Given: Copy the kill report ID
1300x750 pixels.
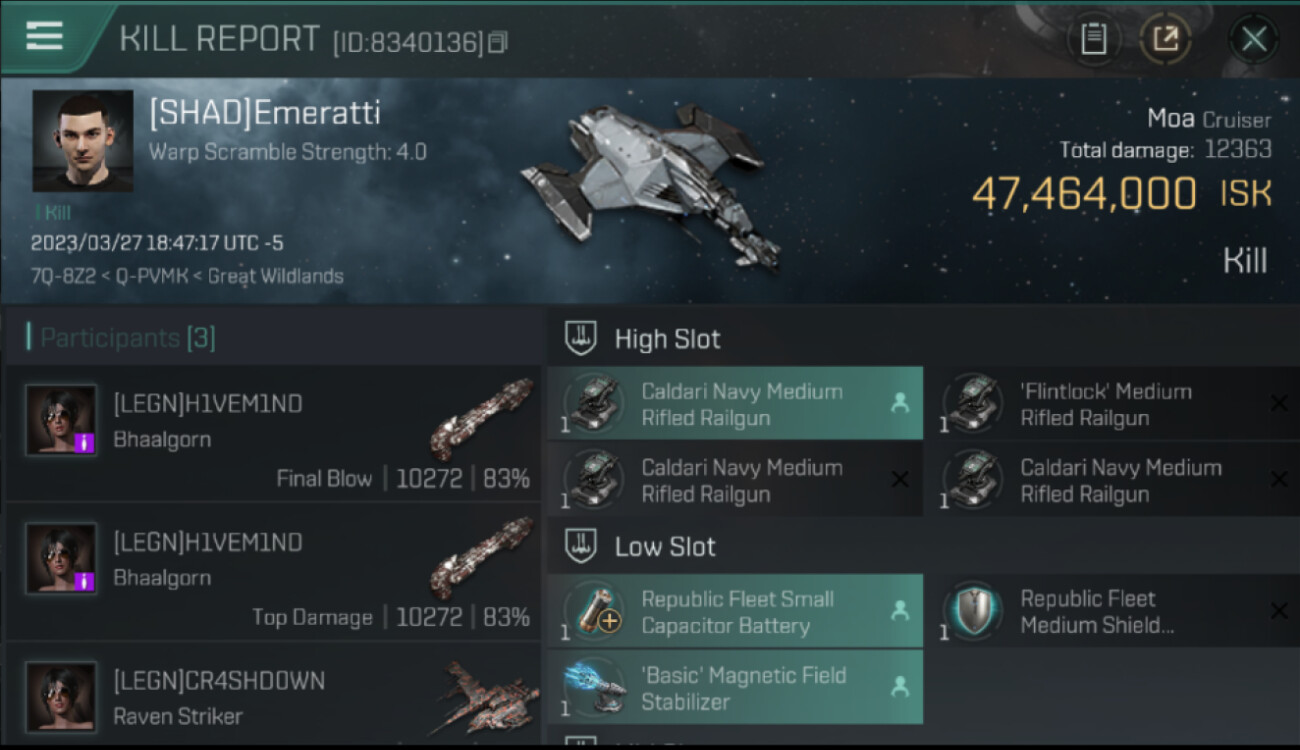Looking at the screenshot, I should (498, 42).
